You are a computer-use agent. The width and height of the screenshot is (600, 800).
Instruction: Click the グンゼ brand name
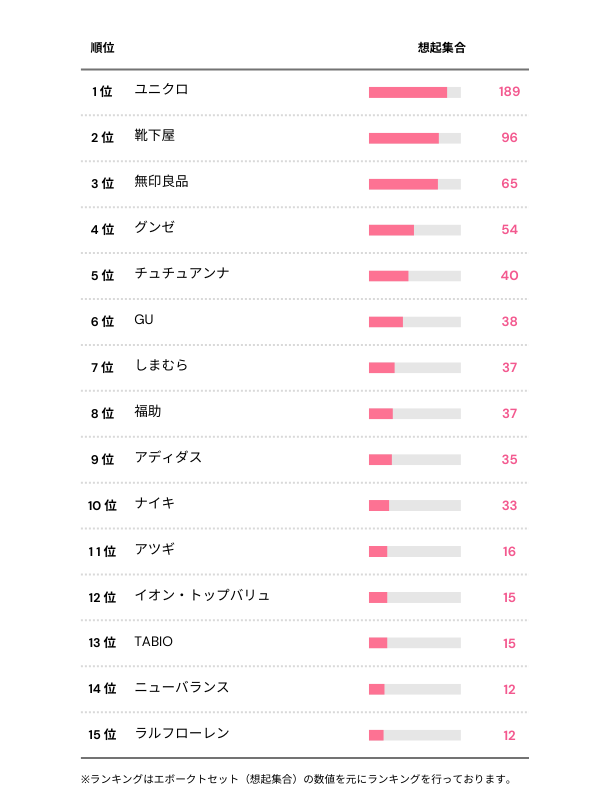(154, 228)
